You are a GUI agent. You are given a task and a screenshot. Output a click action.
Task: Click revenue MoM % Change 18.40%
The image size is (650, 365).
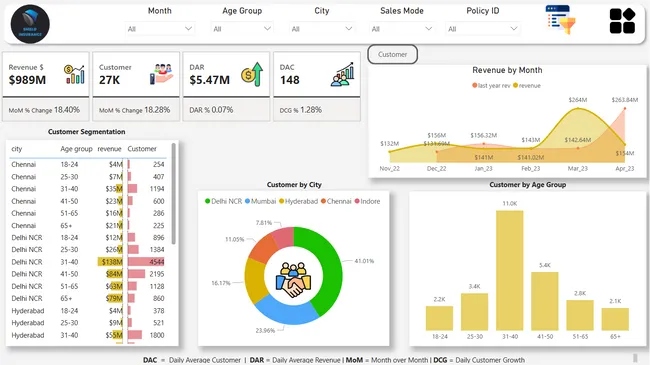tap(44, 110)
